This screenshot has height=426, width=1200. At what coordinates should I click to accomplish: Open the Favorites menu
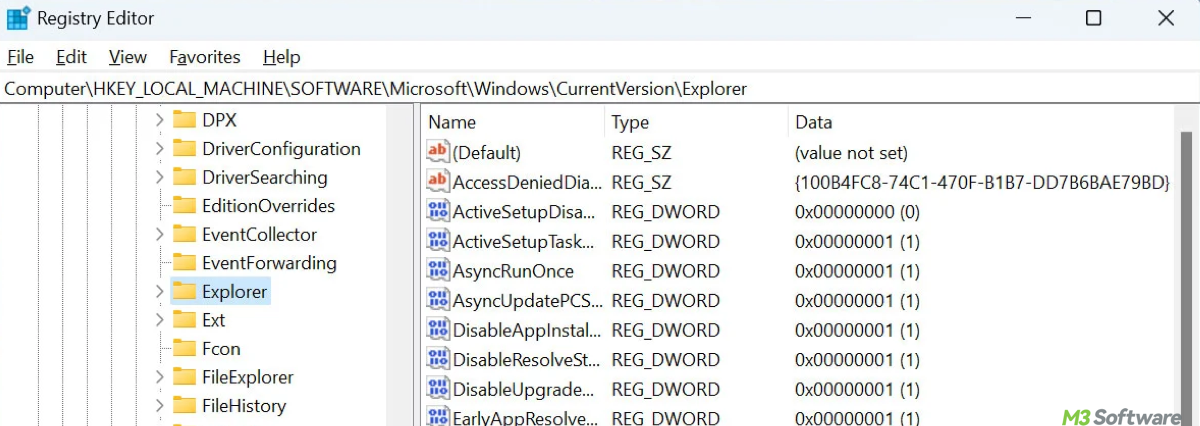[x=205, y=57]
